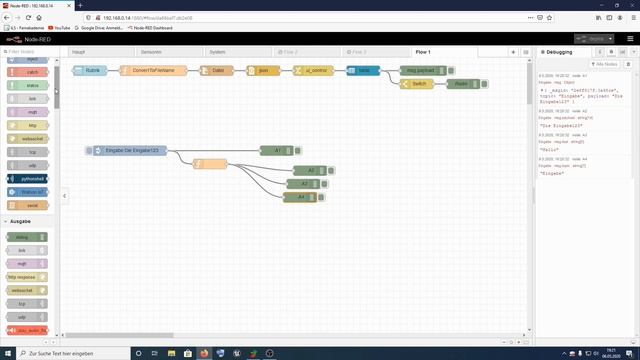Click the Deploy button
The height and width of the screenshot is (360, 640).
pyautogui.click(x=591, y=39)
